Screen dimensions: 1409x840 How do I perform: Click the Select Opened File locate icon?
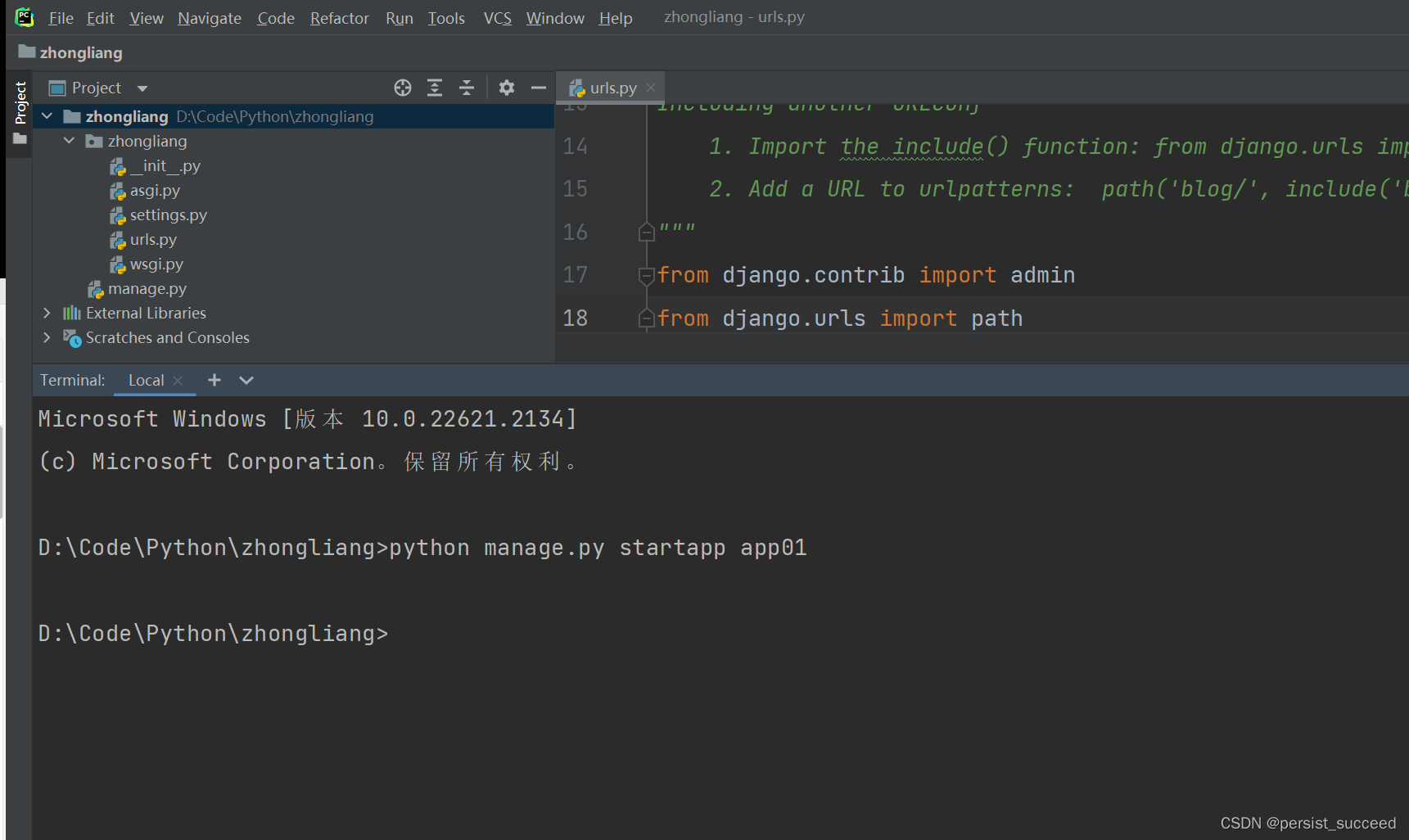pyautogui.click(x=403, y=88)
